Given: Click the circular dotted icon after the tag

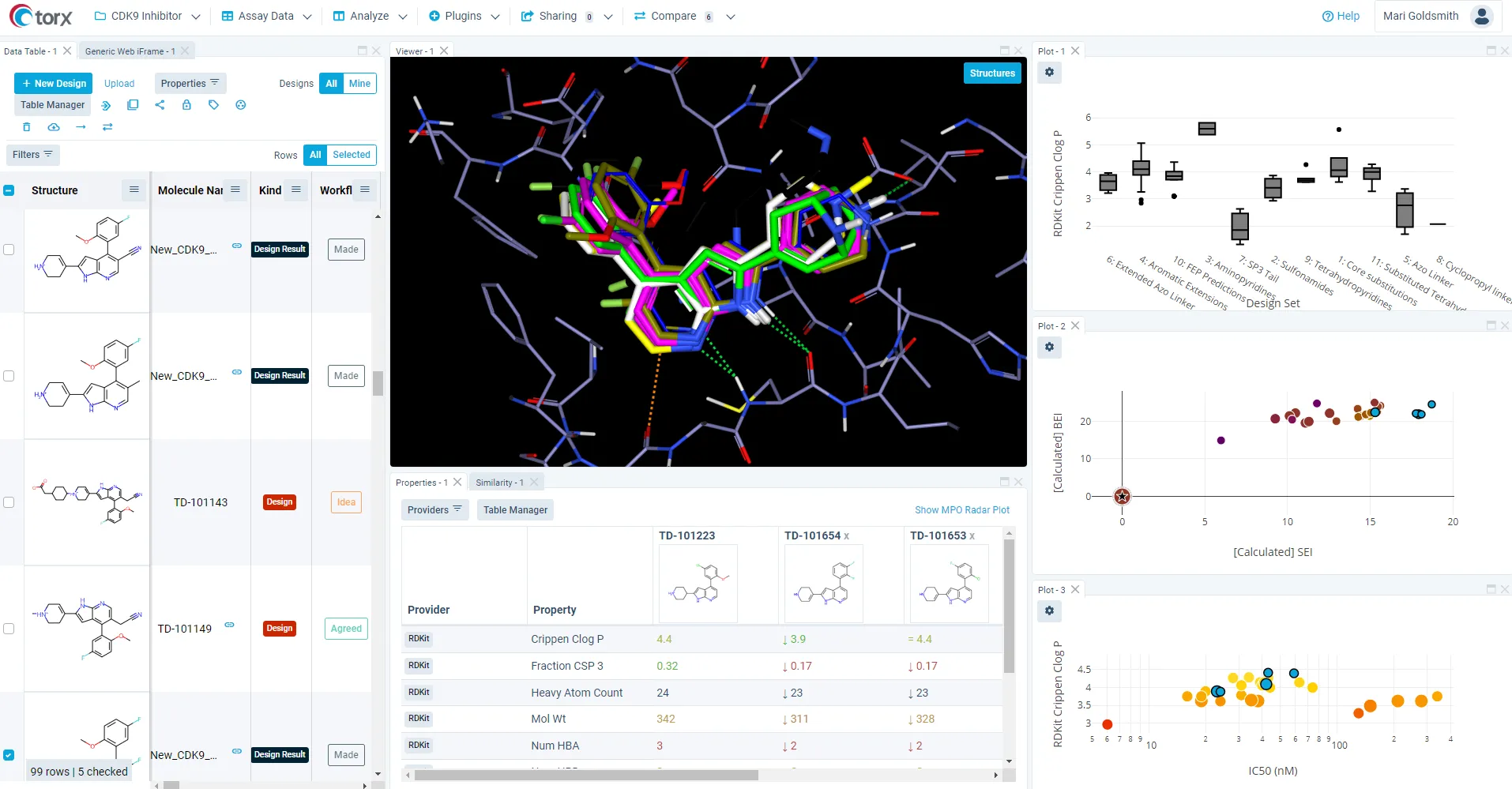Looking at the screenshot, I should point(241,105).
